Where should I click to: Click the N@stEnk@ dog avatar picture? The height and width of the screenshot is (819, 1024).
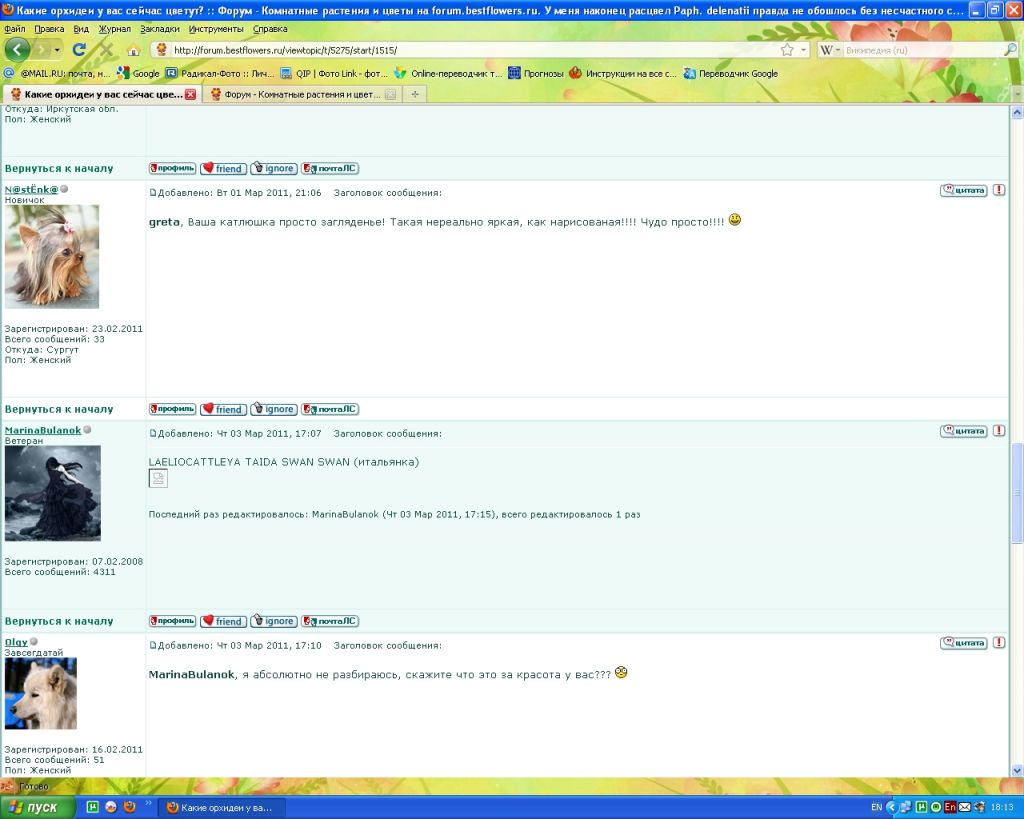pos(52,256)
